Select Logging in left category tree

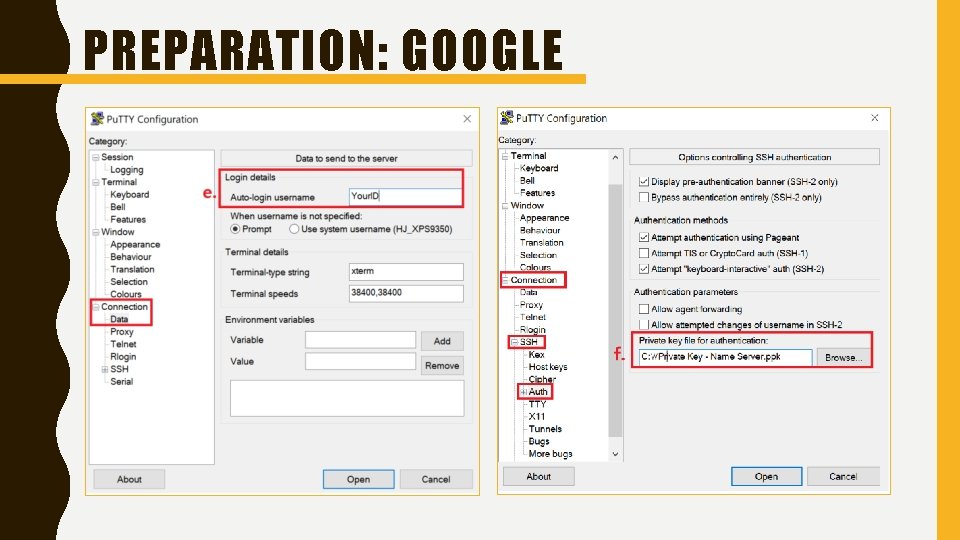point(127,170)
